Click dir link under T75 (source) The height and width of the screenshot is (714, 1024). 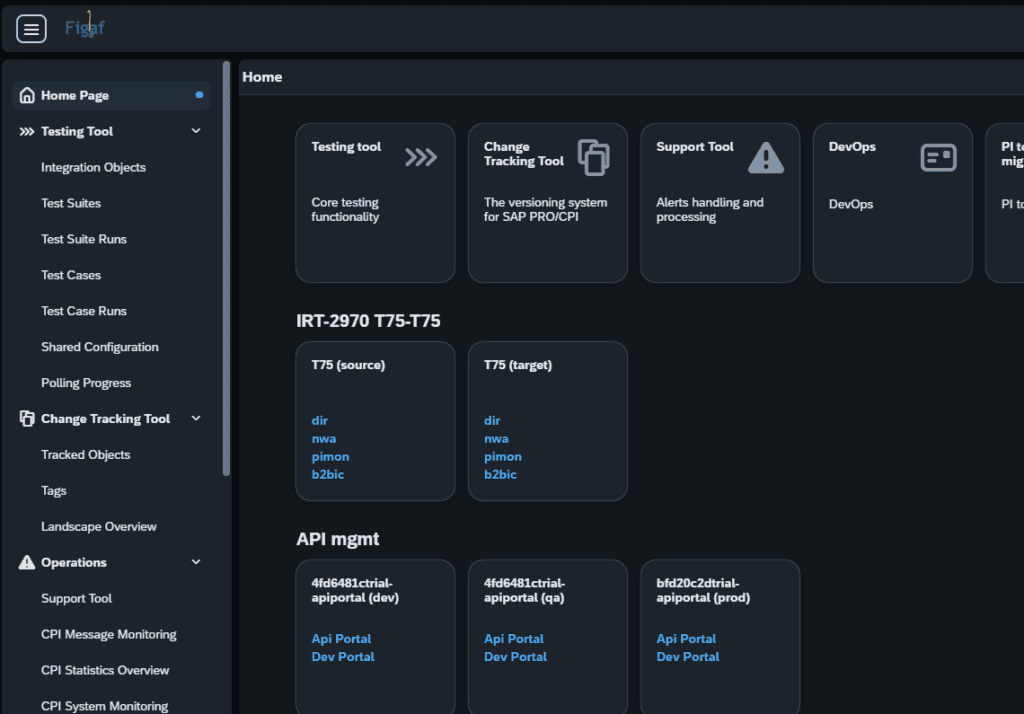click(319, 421)
